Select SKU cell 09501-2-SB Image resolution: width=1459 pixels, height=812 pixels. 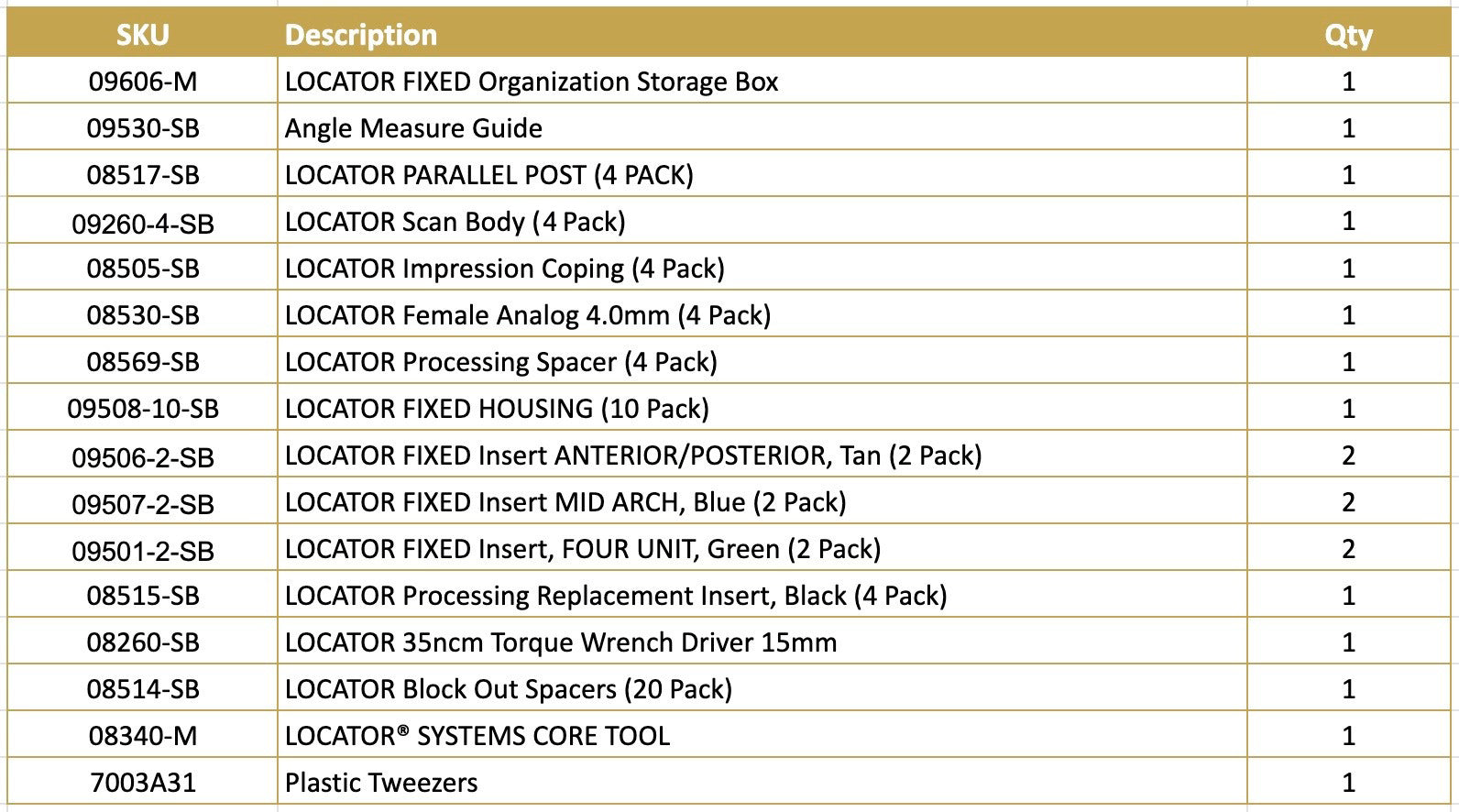click(142, 550)
